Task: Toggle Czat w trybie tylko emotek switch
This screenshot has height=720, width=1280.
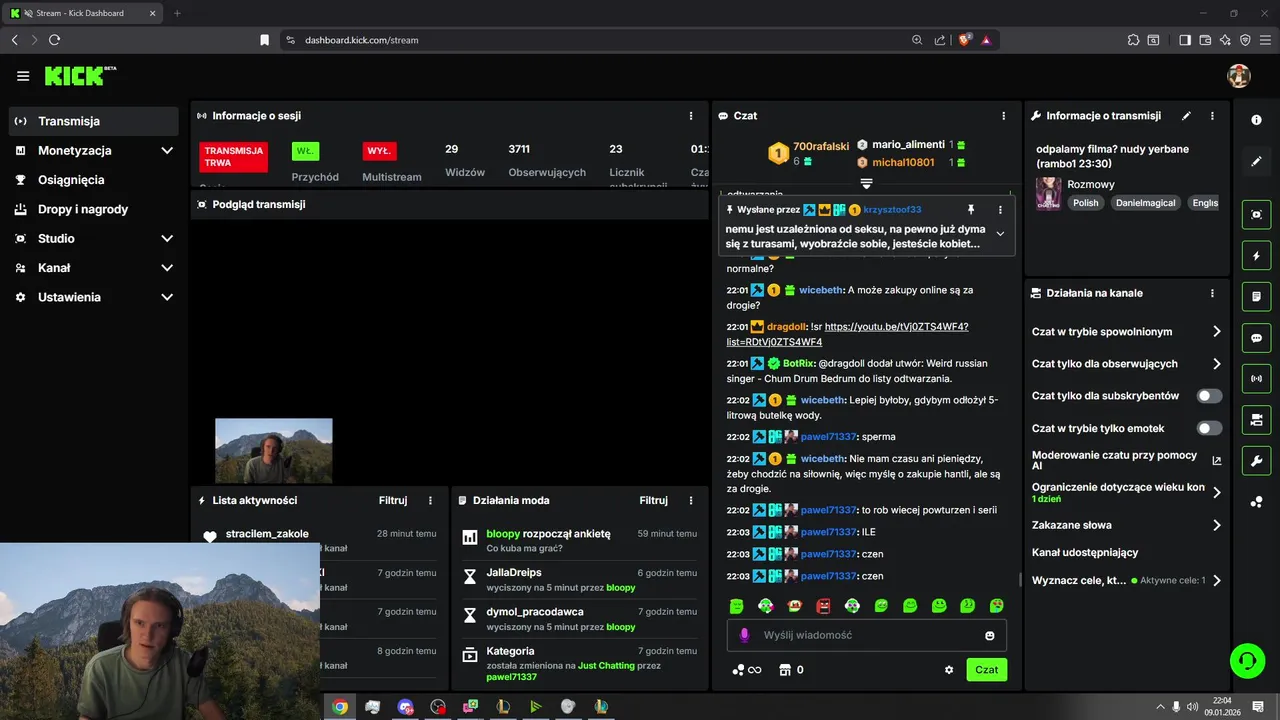Action: coord(1209,428)
